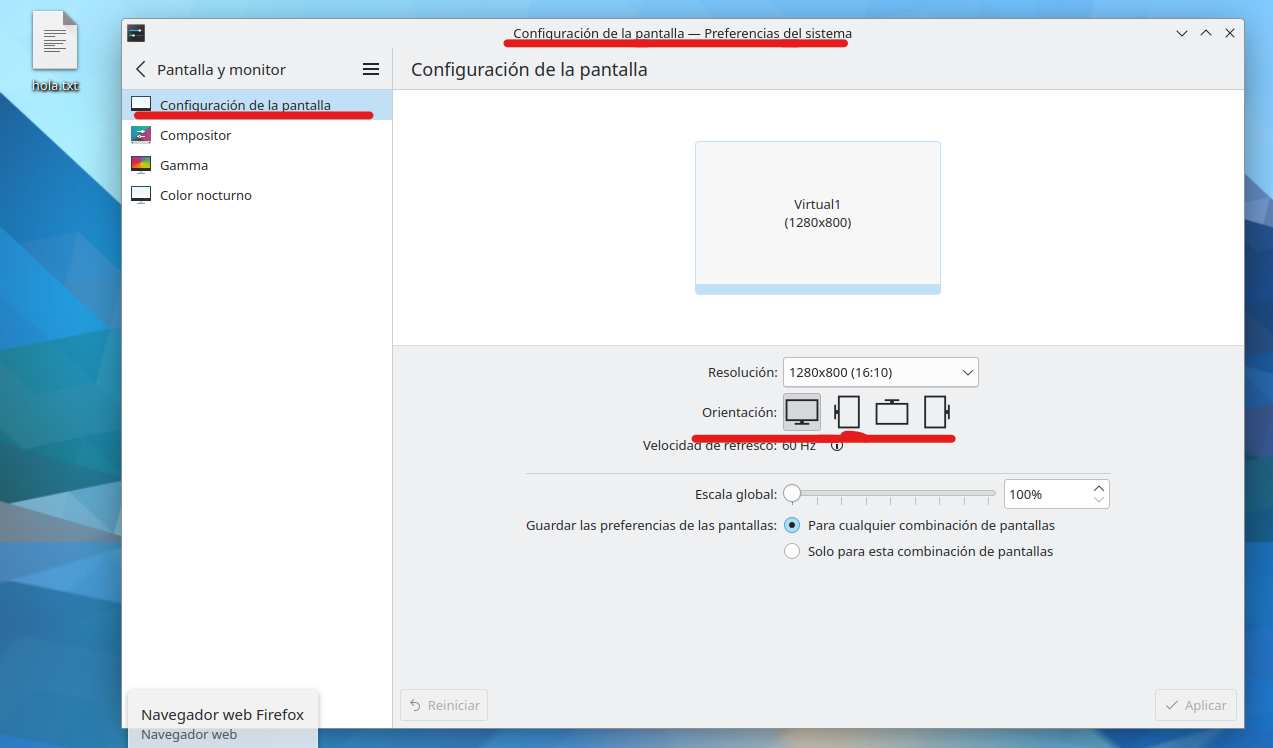This screenshot has width=1273, height=748.
Task: Click the refresh rate info icon
Action: pos(837,445)
